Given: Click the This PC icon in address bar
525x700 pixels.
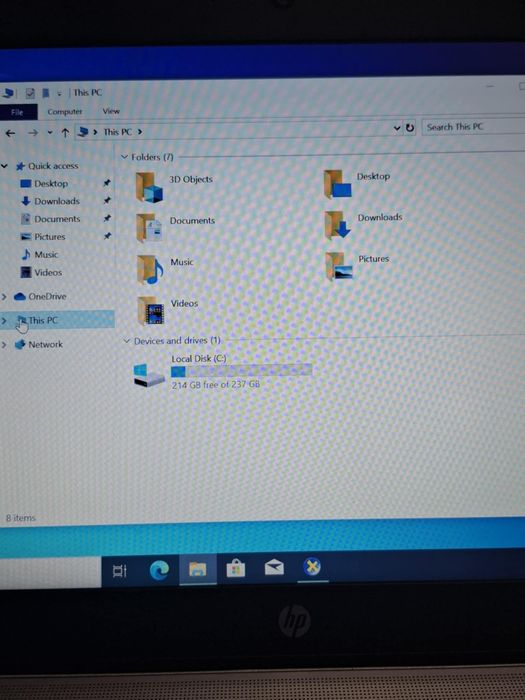Looking at the screenshot, I should click(83, 132).
